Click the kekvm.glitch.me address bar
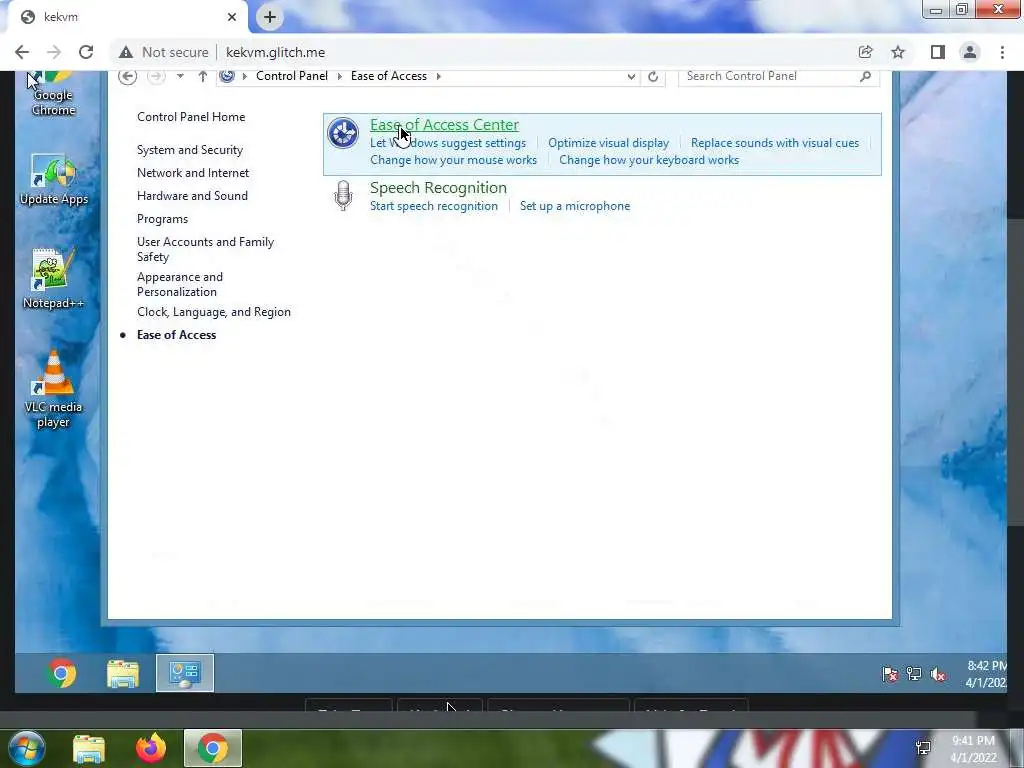 tap(275, 52)
